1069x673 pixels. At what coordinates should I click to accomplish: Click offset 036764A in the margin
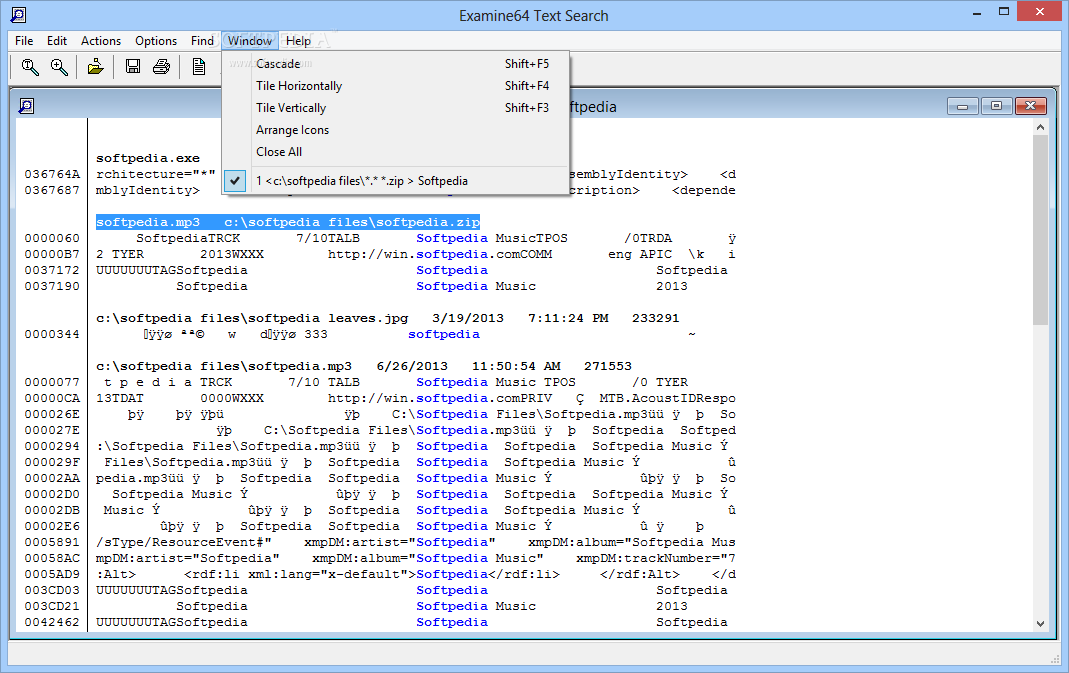pos(52,175)
